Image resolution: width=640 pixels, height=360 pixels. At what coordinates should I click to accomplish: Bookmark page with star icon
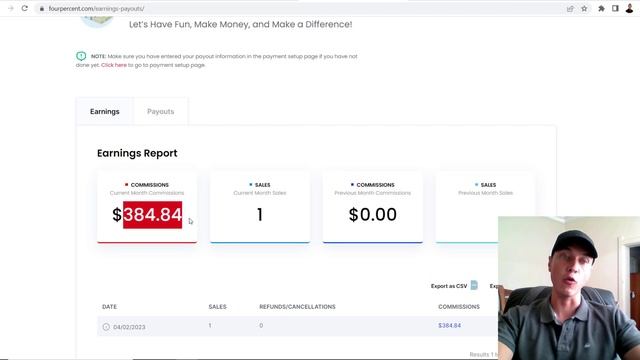point(584,9)
